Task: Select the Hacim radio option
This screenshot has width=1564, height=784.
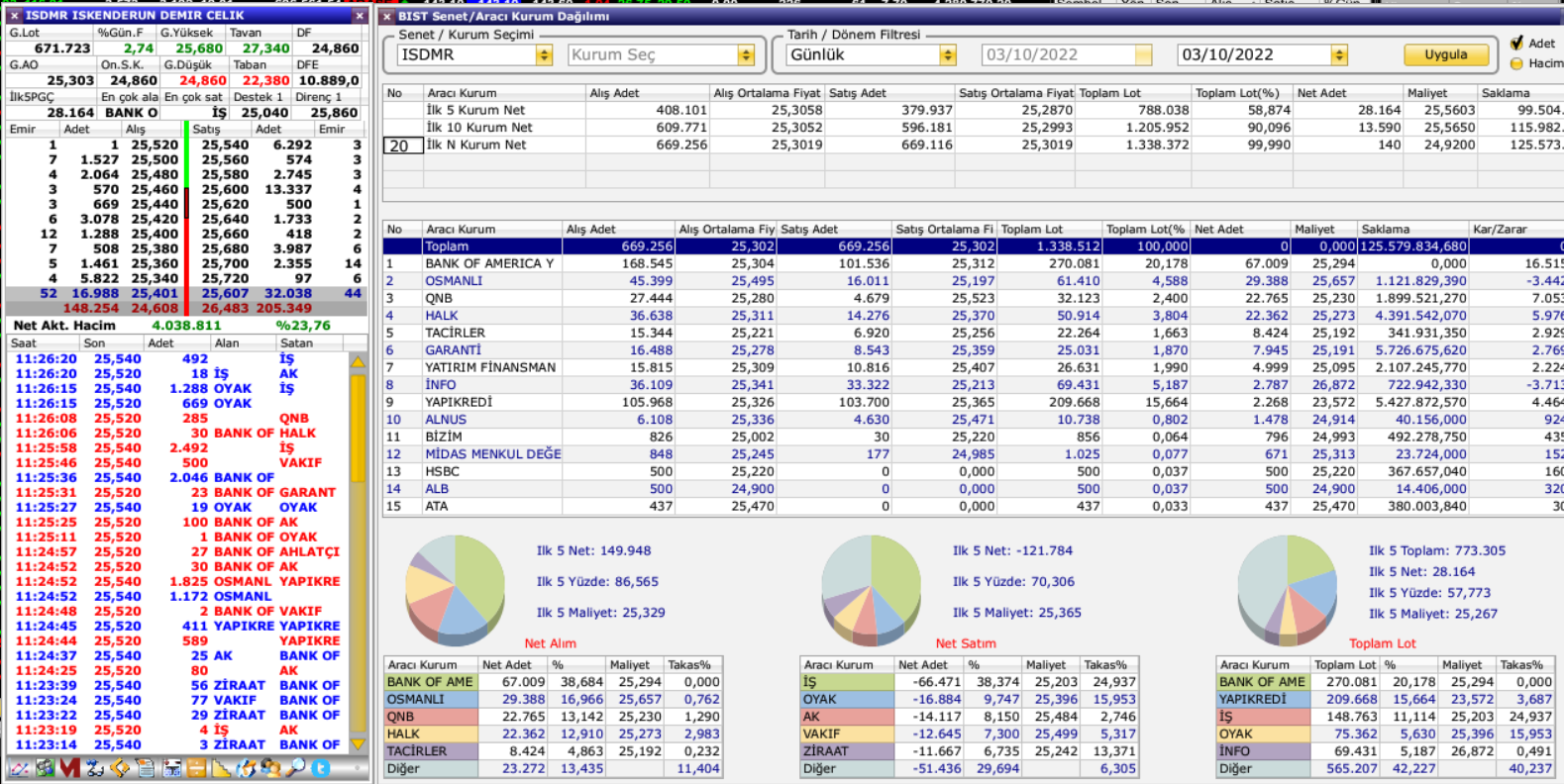Action: point(1516,63)
